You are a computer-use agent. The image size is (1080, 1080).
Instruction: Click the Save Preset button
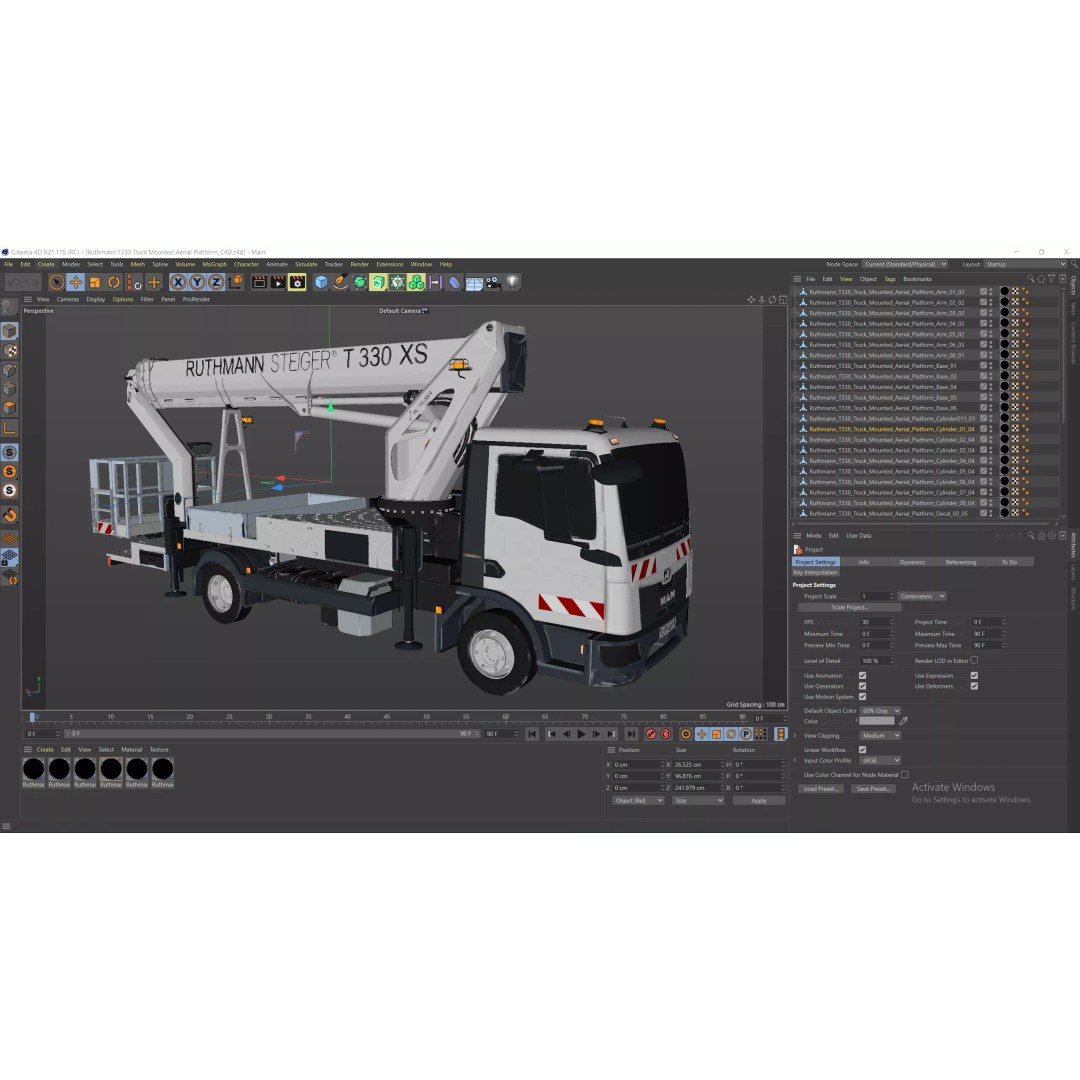pyautogui.click(x=873, y=789)
